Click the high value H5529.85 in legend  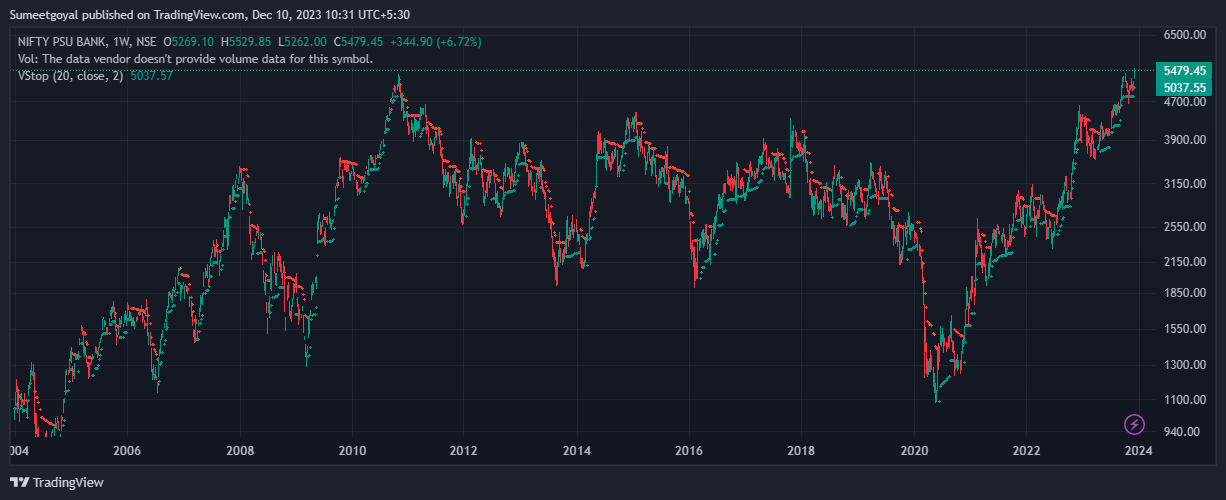[247, 42]
